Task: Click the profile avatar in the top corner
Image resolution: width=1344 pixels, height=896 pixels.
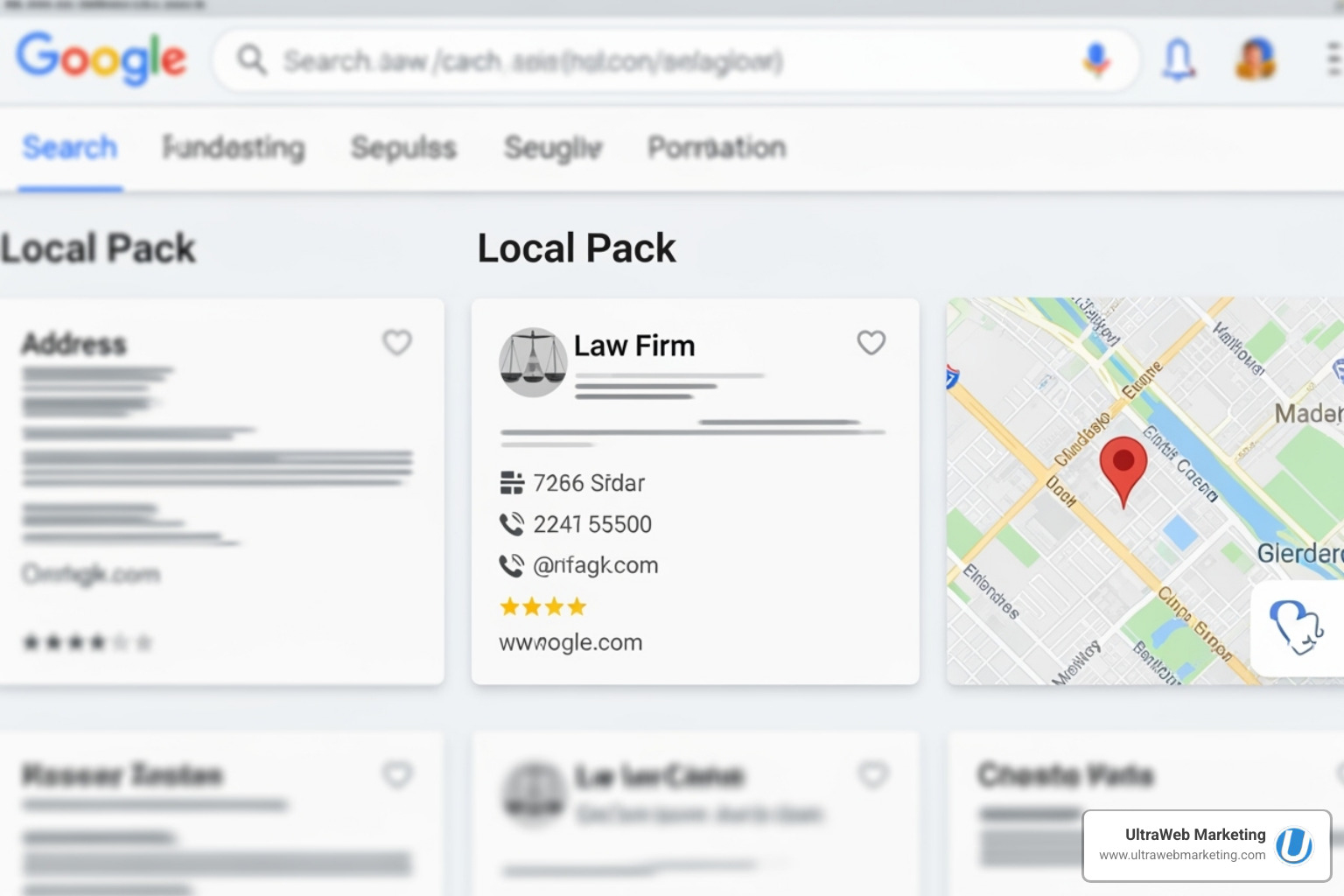Action: (x=1255, y=59)
